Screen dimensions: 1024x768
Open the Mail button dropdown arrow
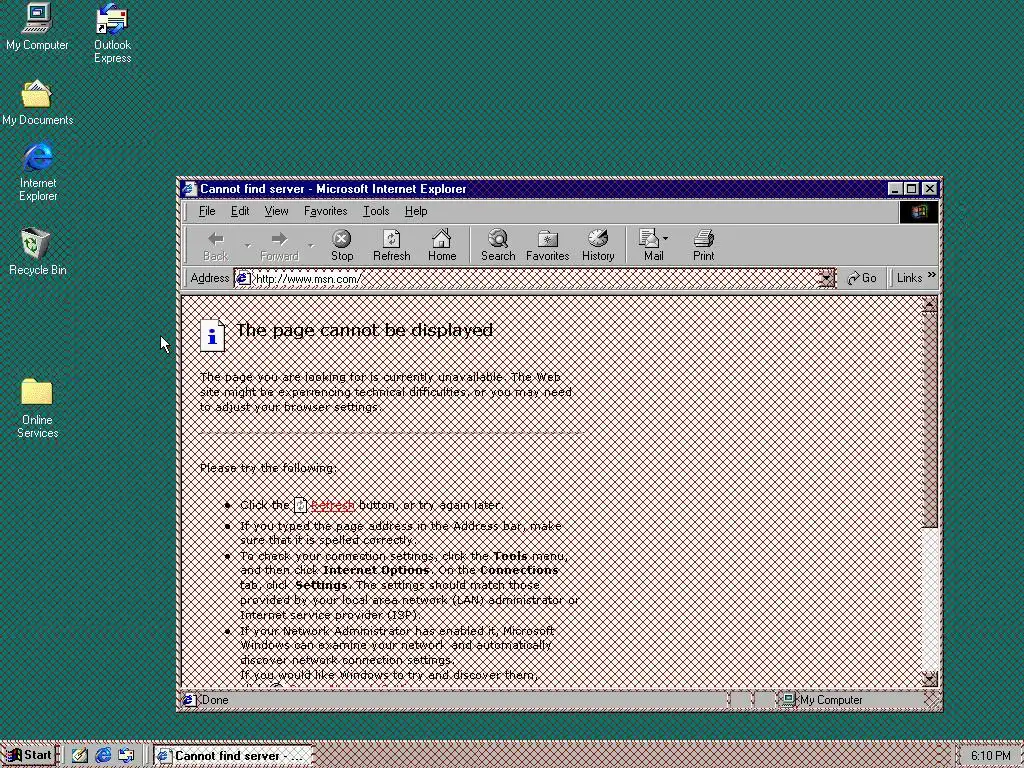pyautogui.click(x=665, y=239)
